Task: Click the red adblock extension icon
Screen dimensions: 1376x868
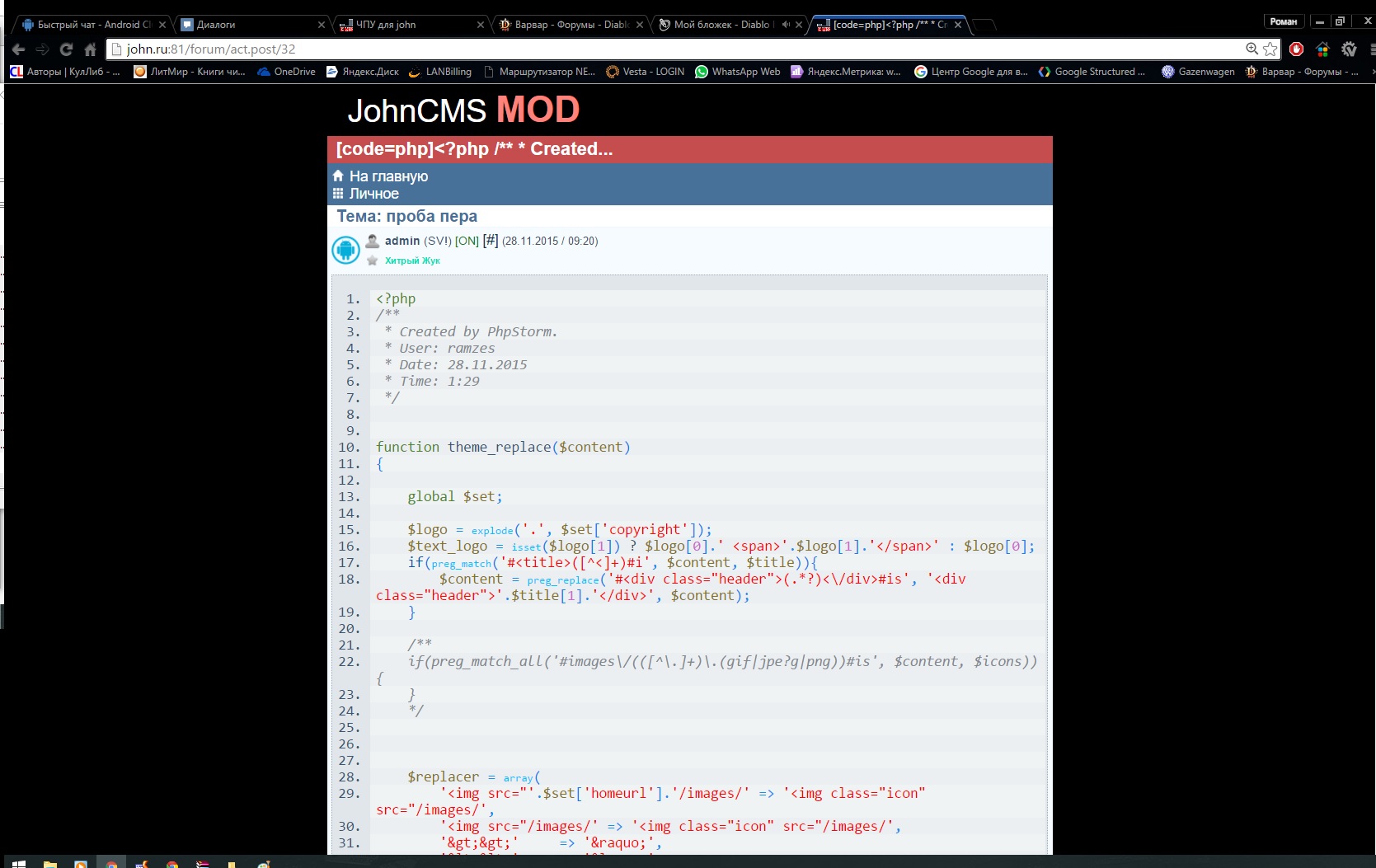Action: coord(1297,49)
